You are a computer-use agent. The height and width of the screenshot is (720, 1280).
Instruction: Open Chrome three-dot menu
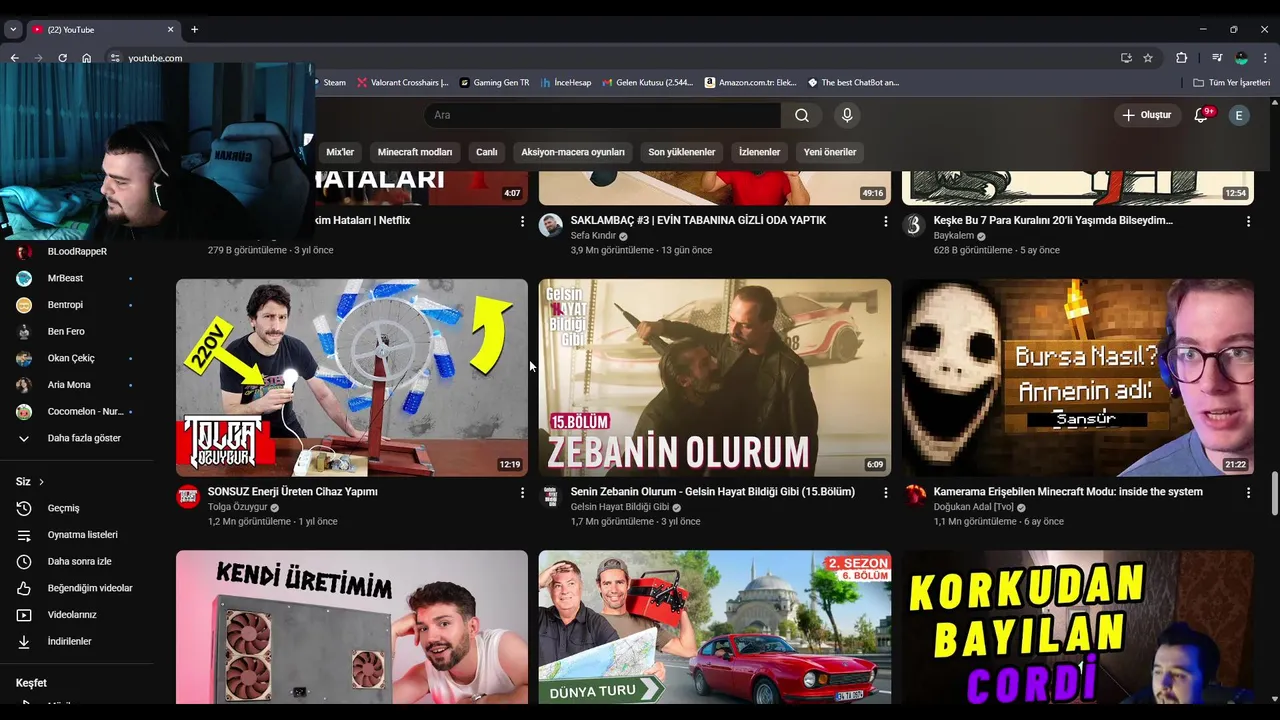pyautogui.click(x=1265, y=58)
